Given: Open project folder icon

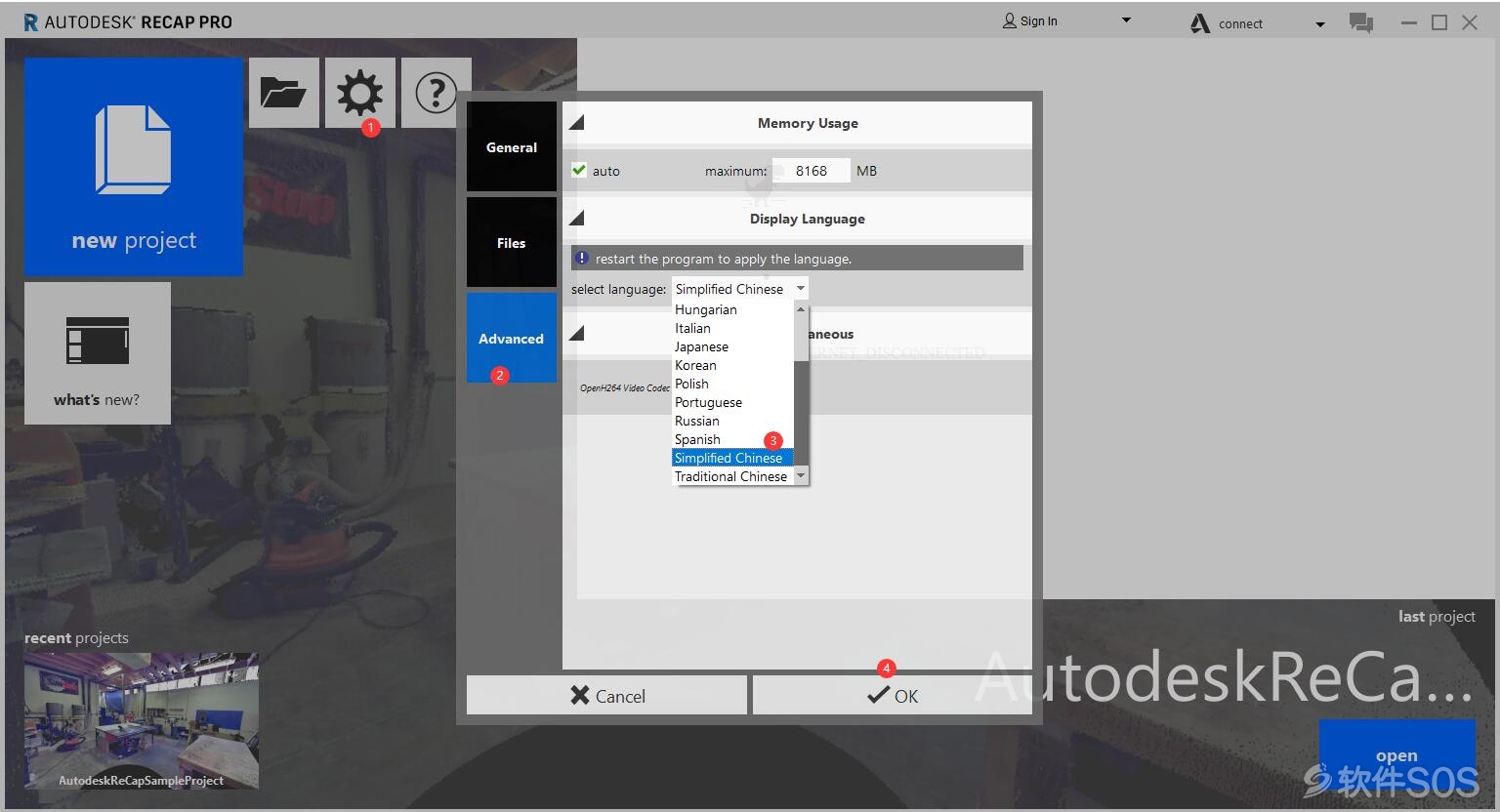Looking at the screenshot, I should [x=284, y=93].
